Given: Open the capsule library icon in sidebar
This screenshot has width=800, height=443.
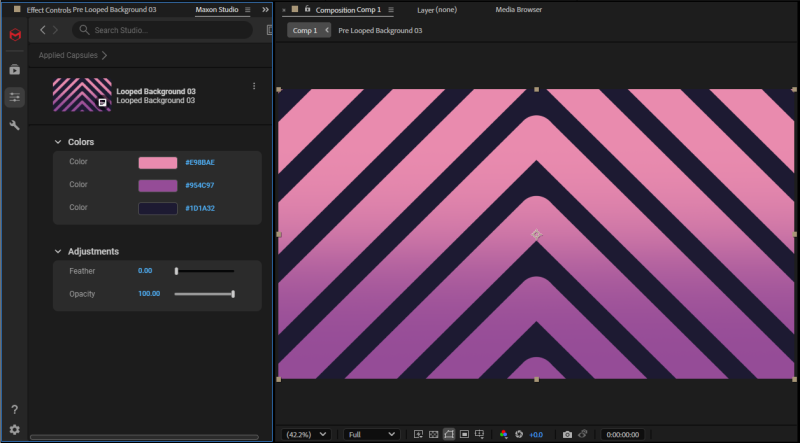Looking at the screenshot, I should pyautogui.click(x=14, y=69).
